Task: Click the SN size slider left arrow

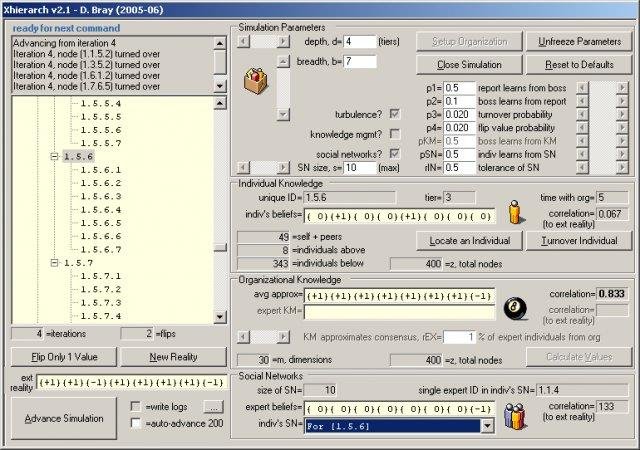Action: coord(243,167)
